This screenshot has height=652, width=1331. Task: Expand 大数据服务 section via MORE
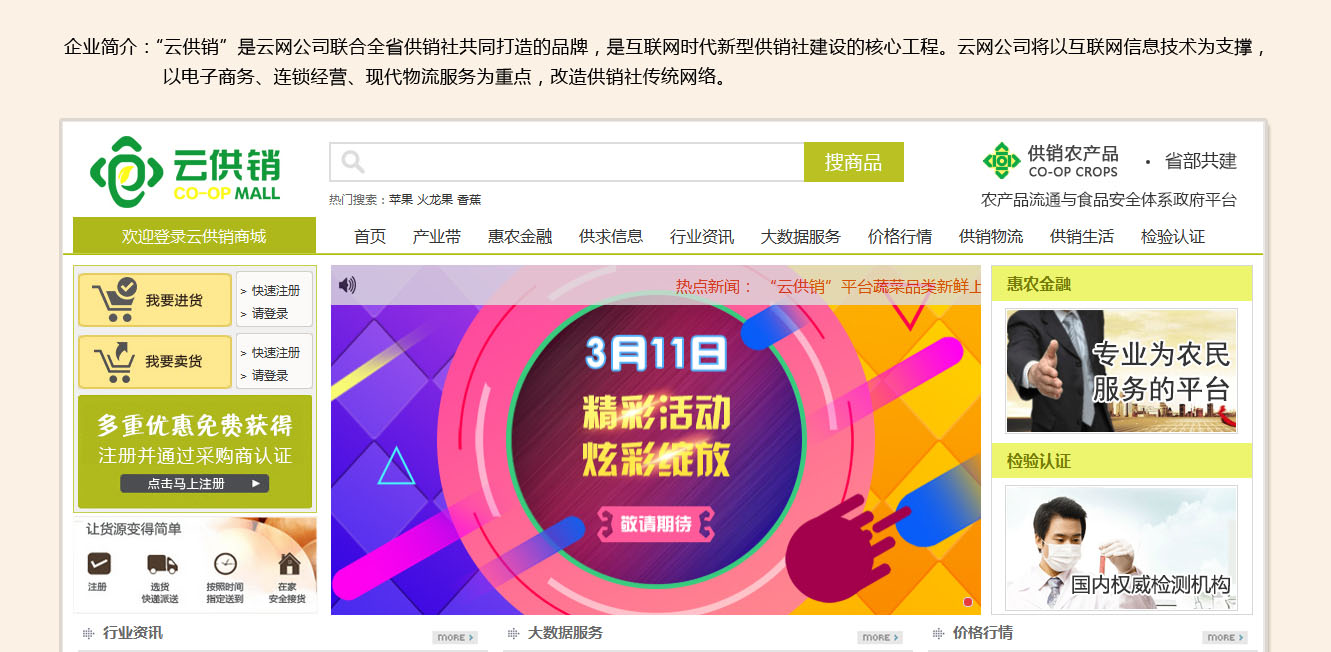[880, 637]
